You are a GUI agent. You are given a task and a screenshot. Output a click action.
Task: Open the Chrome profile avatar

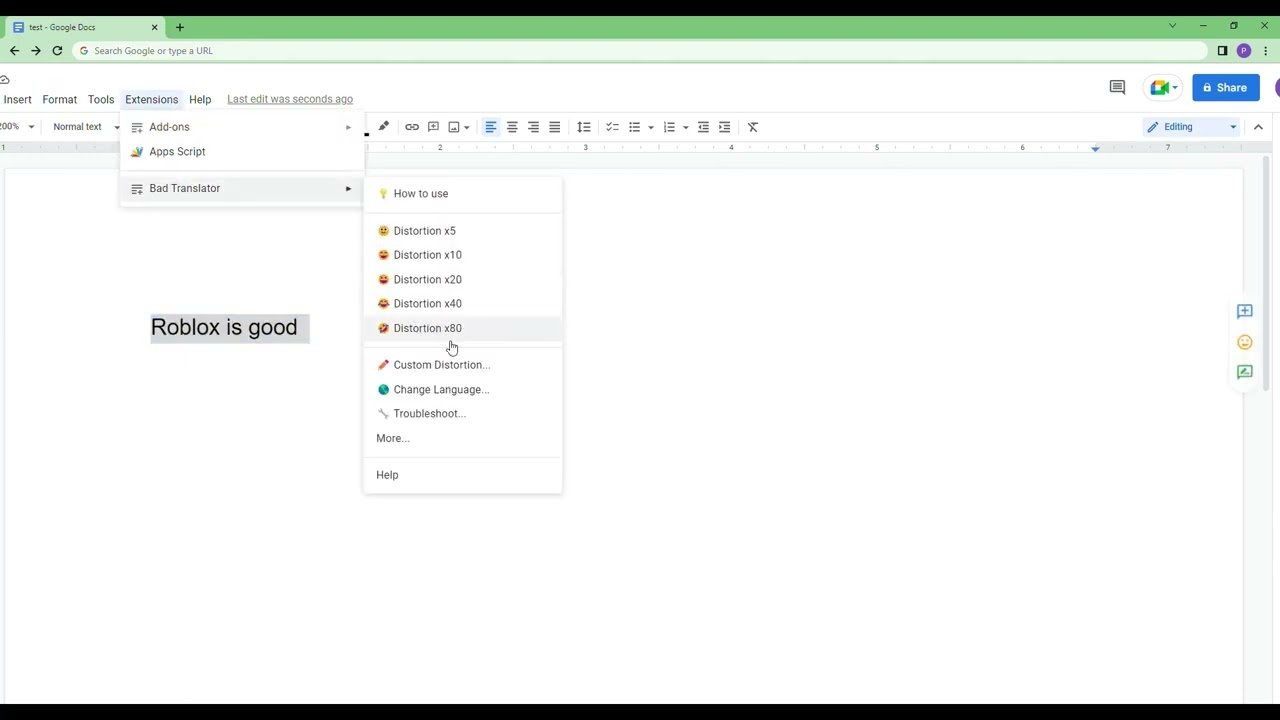pos(1244,51)
